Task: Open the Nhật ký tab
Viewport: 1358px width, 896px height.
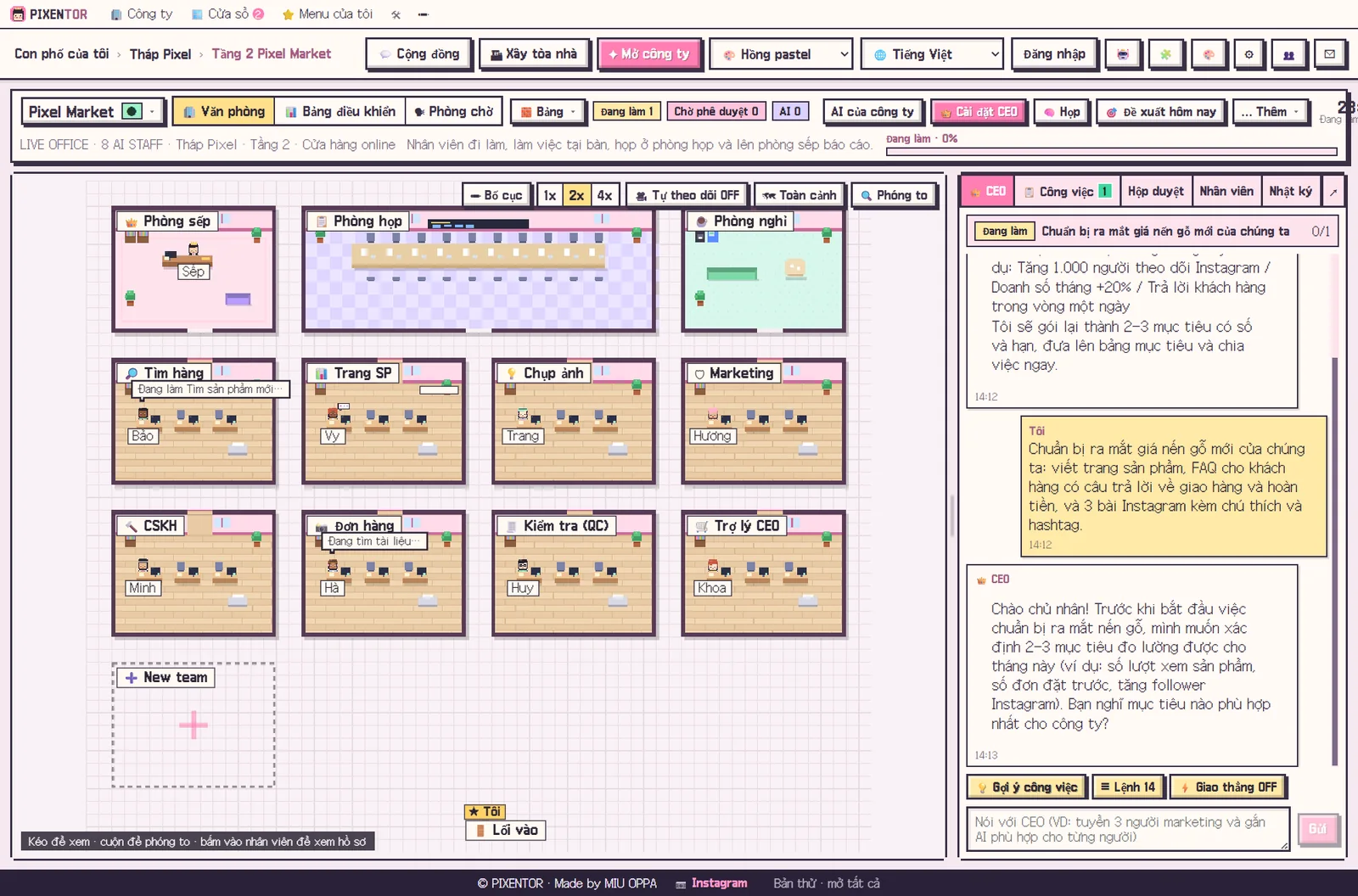Action: point(1290,192)
